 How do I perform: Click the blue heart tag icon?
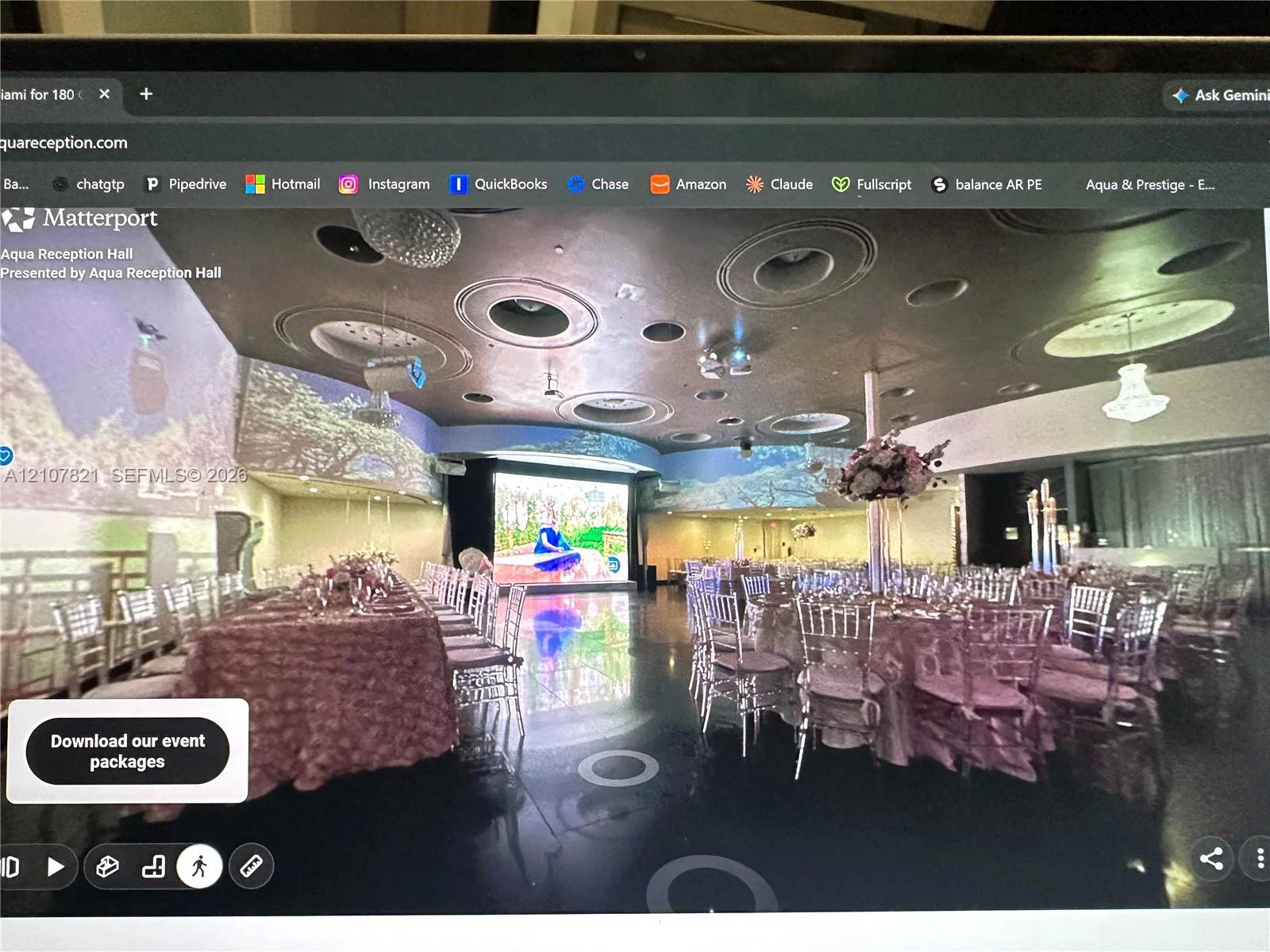tap(5, 455)
